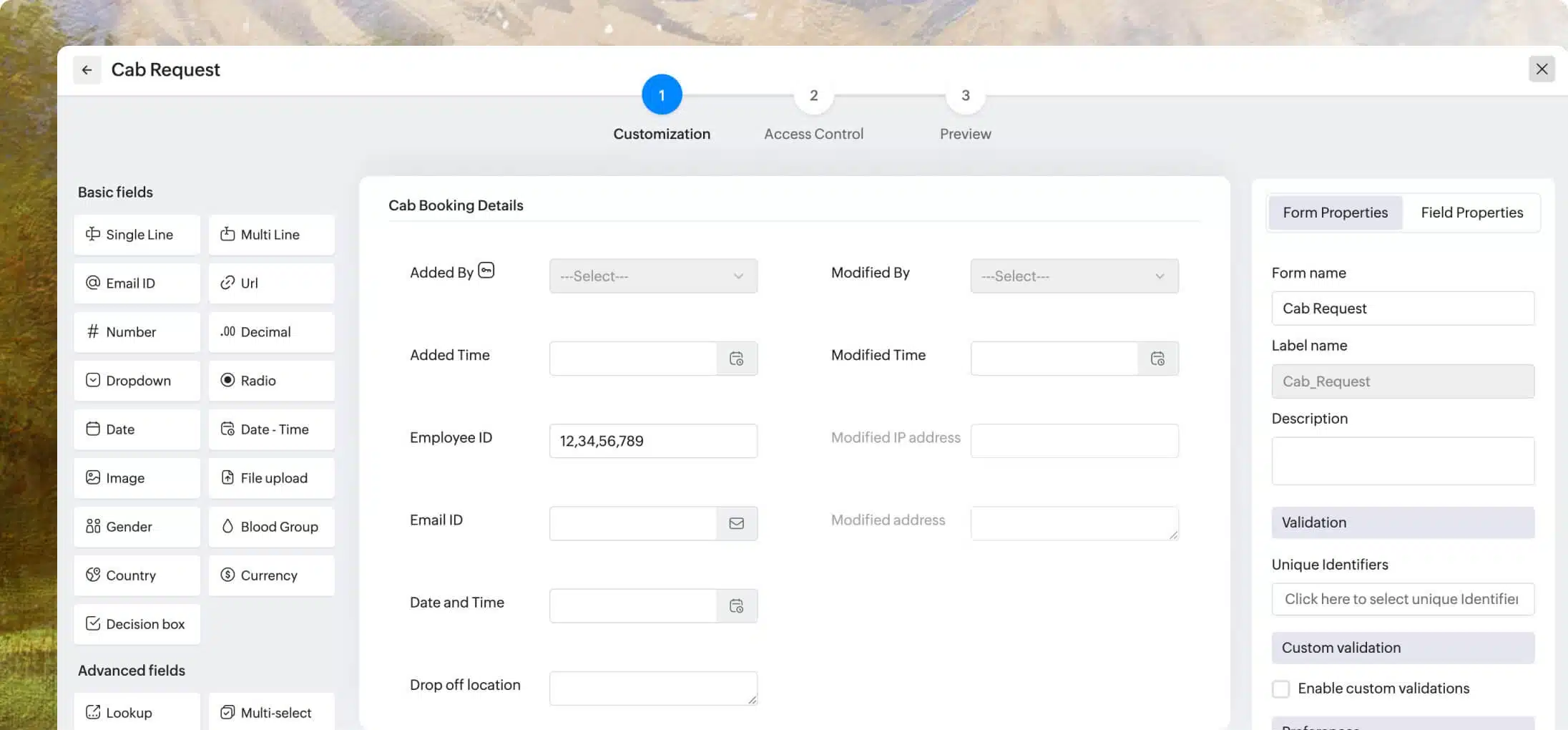Add a Dropdown field from Basic fields

pos(137,381)
